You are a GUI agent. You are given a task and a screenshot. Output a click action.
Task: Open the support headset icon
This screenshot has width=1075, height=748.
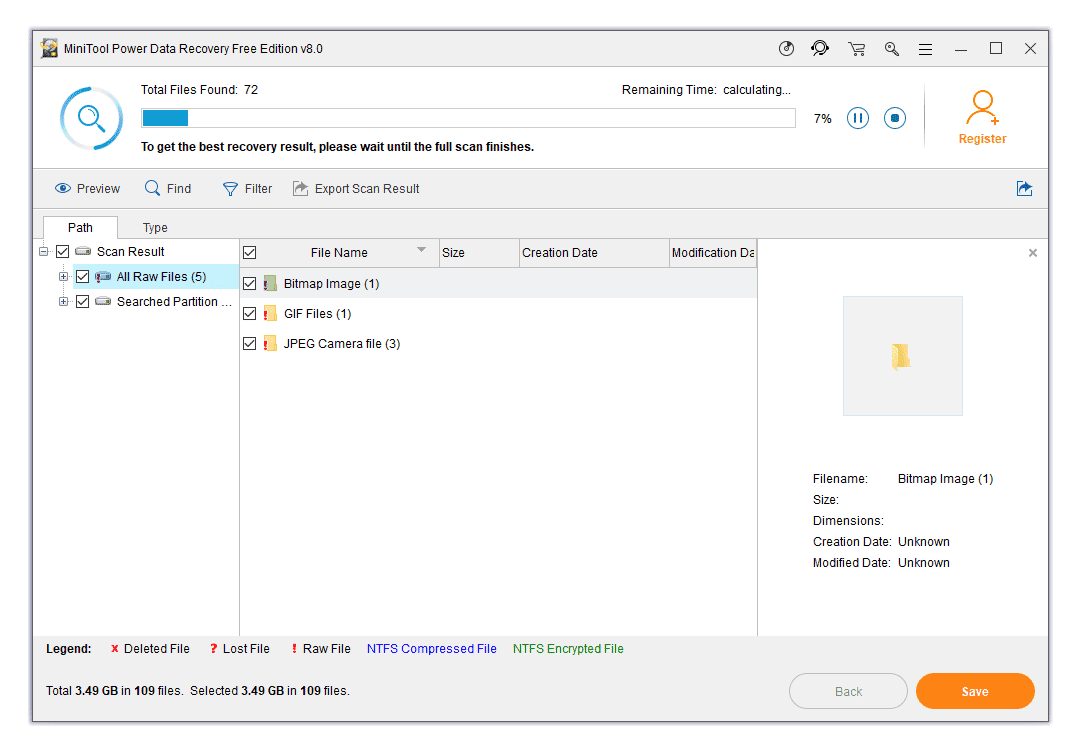(820, 49)
